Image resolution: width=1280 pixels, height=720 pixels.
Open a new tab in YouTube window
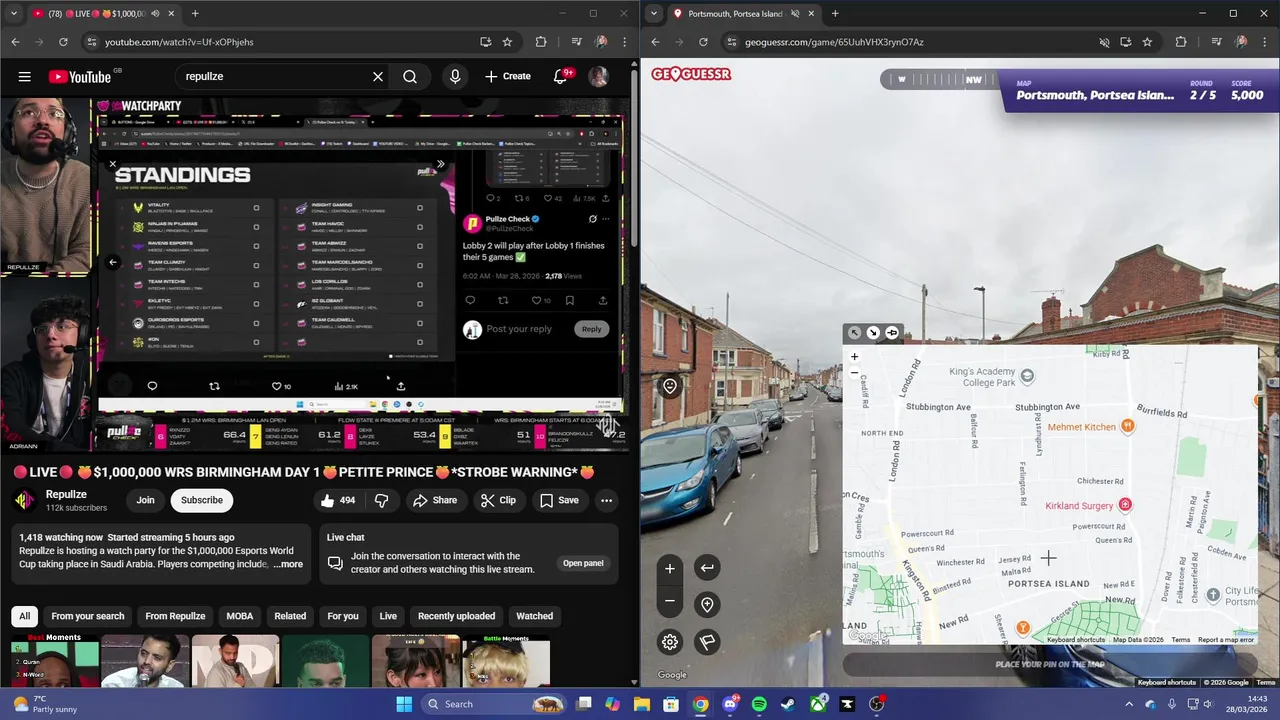tap(195, 13)
